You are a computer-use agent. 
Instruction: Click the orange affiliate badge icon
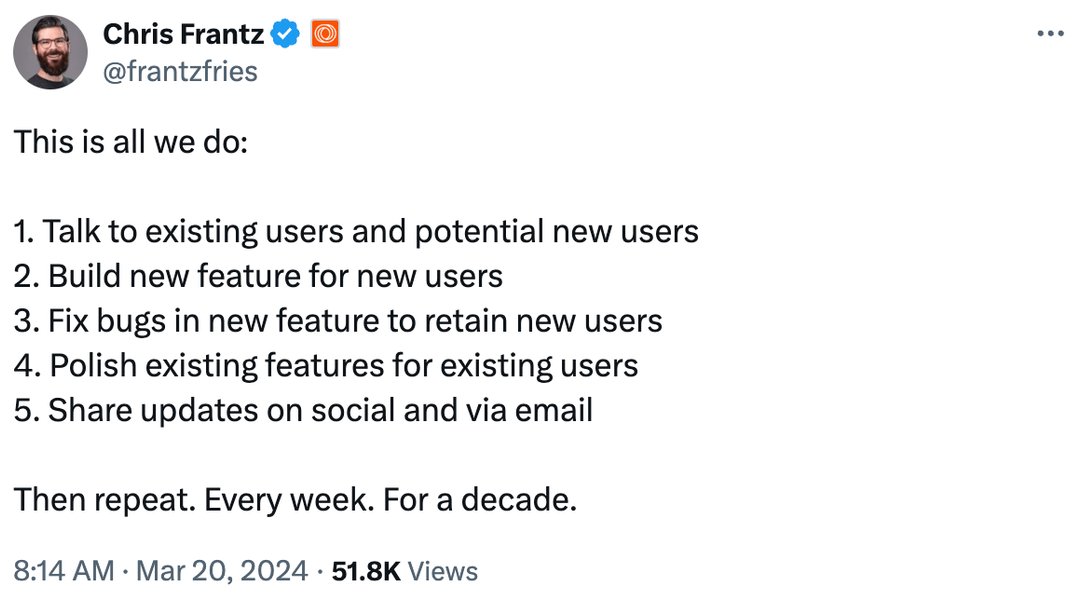click(x=325, y=33)
